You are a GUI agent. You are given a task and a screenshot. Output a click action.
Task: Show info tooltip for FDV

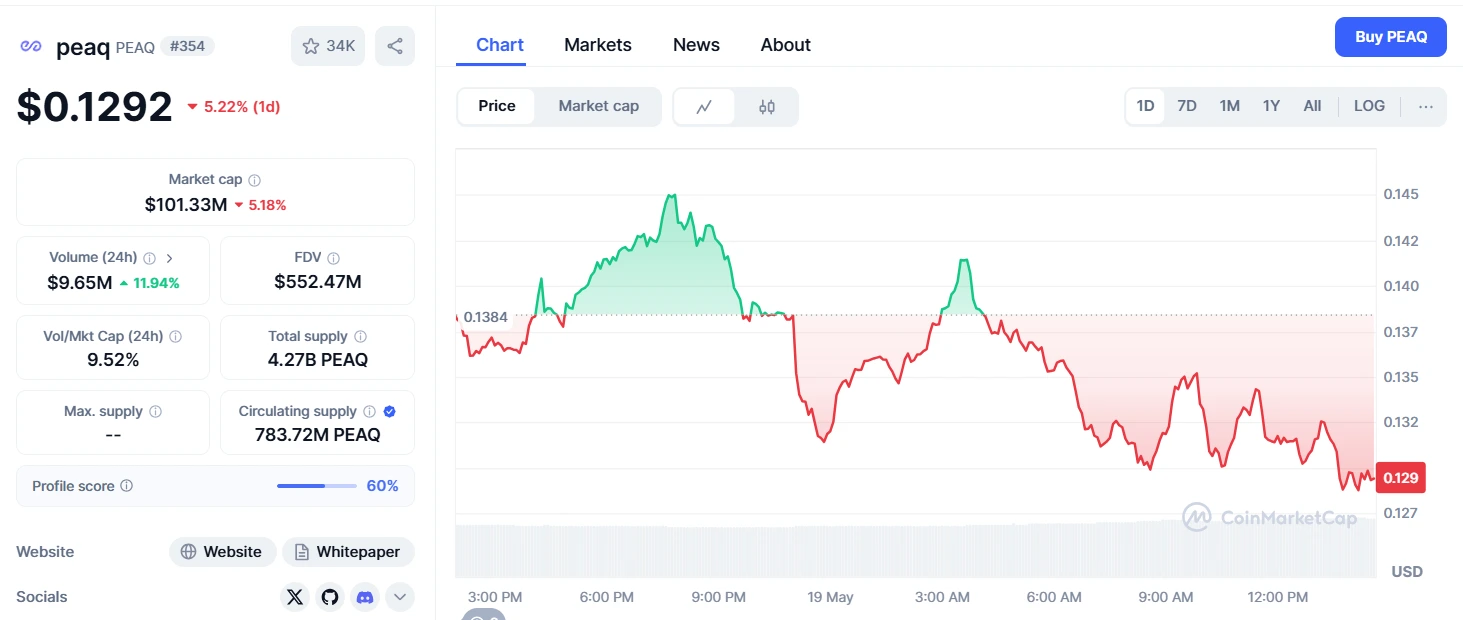point(333,258)
